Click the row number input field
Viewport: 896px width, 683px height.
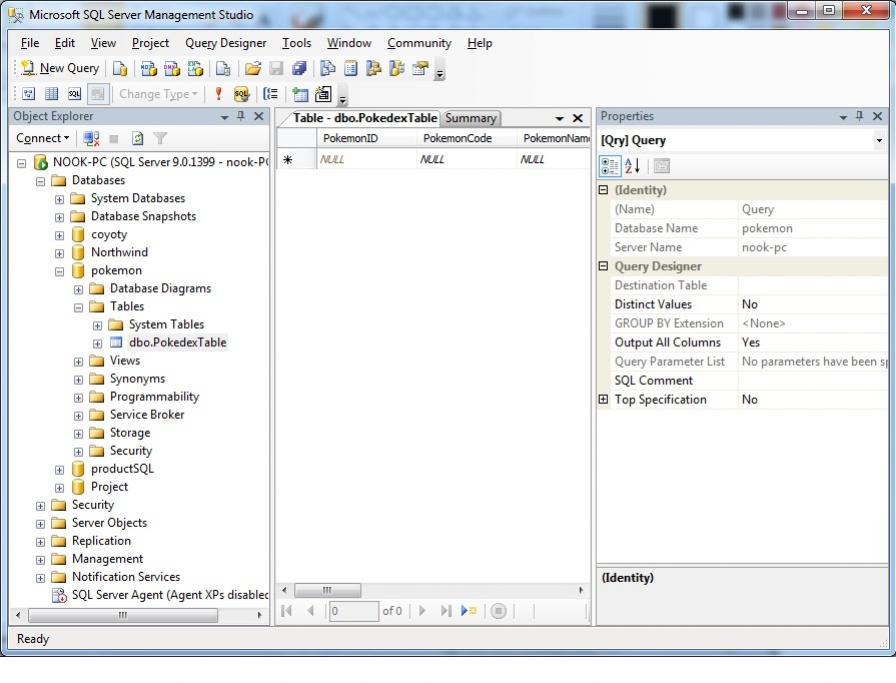353,611
